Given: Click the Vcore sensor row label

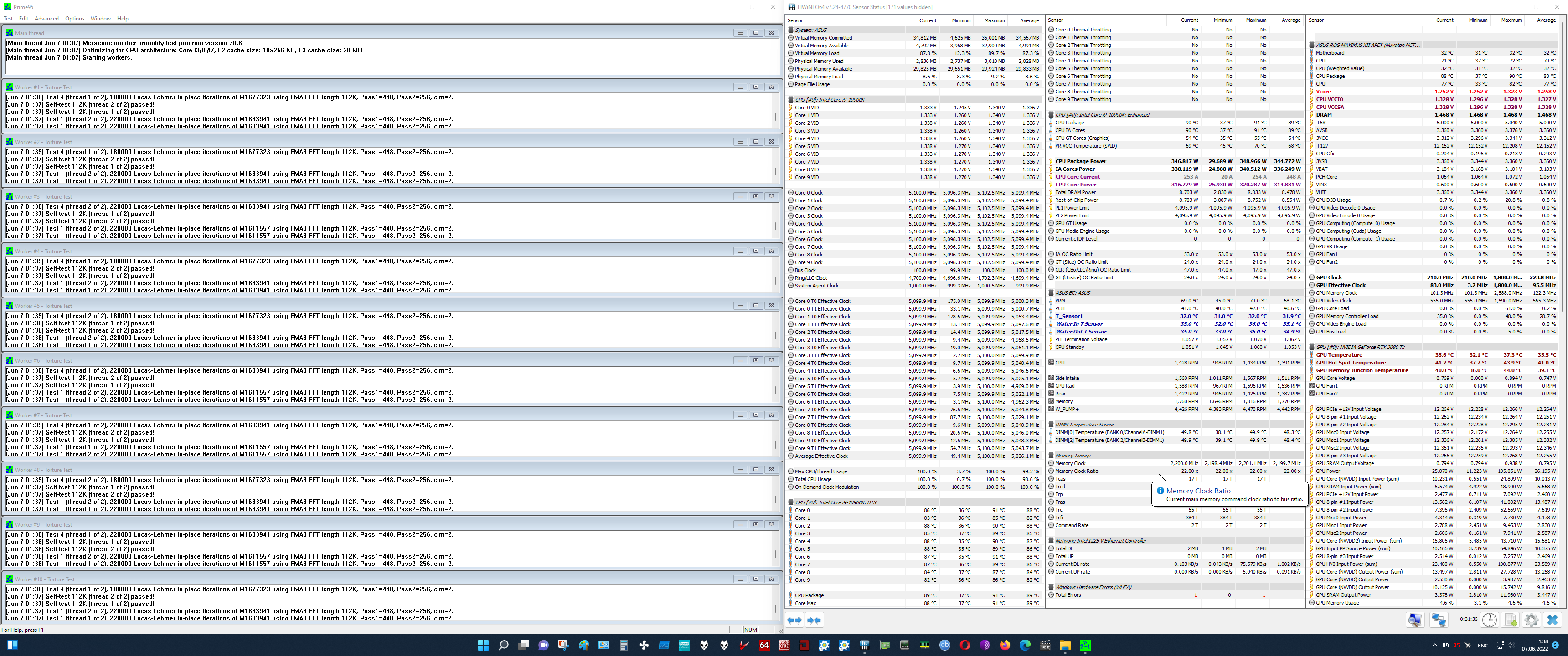Looking at the screenshot, I should click(x=1323, y=92).
